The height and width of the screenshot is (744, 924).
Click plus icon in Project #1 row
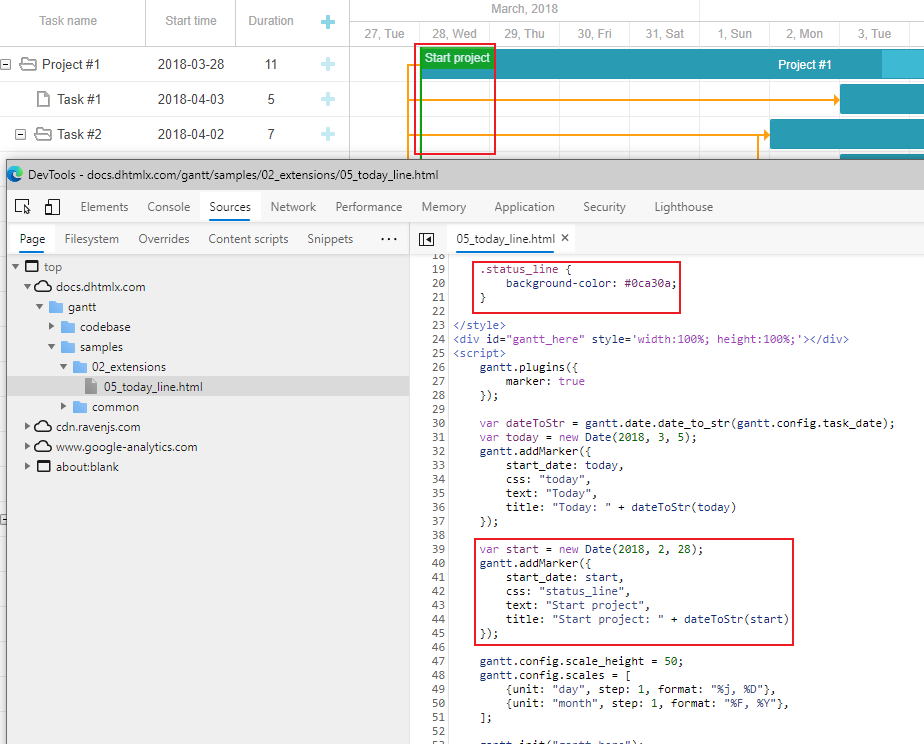click(328, 64)
